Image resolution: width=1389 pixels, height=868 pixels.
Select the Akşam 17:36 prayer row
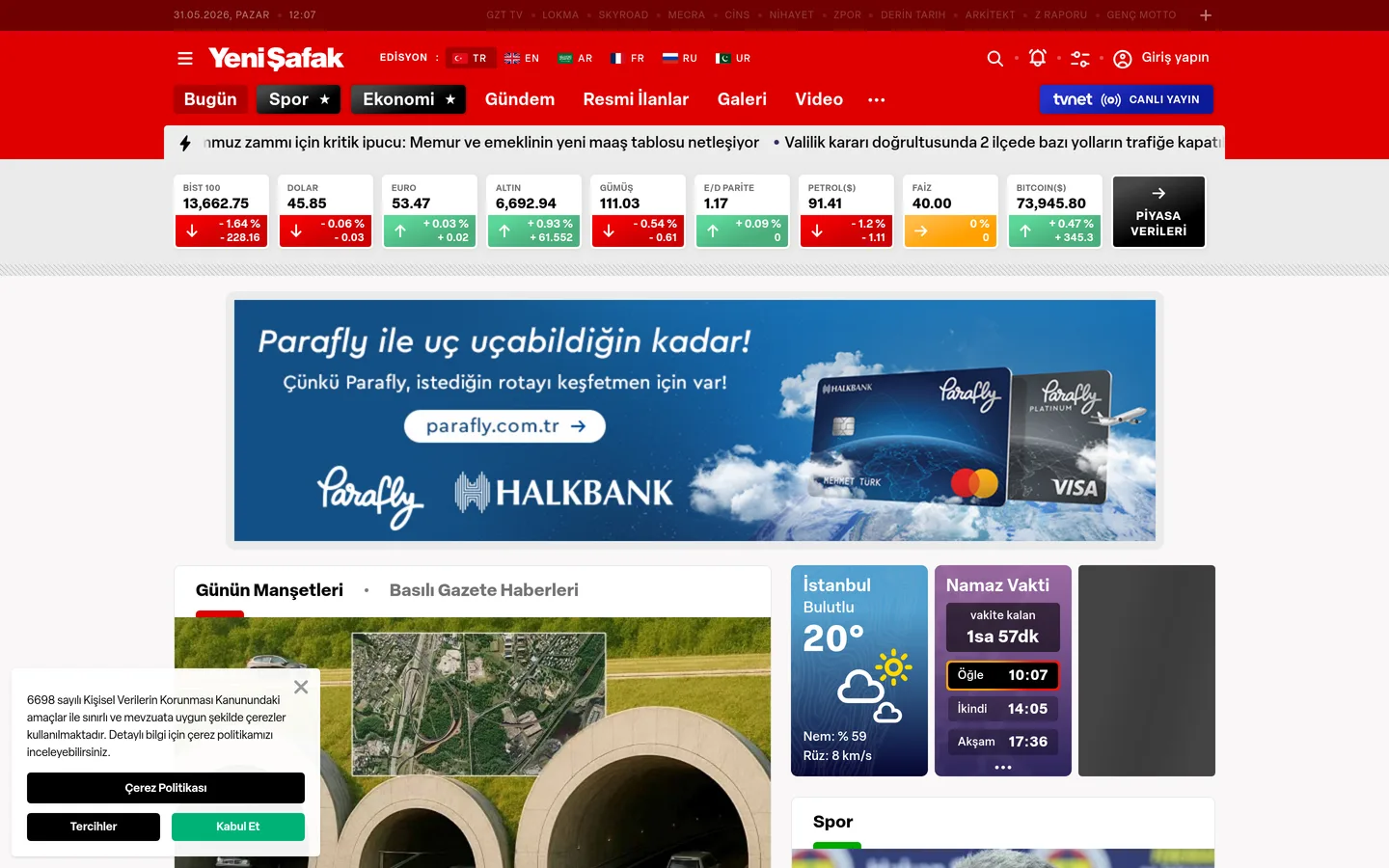pyautogui.click(x=1003, y=742)
